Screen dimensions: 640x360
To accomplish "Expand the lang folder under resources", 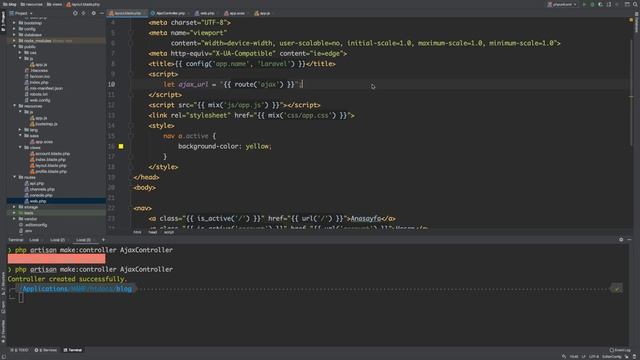I will (20, 130).
